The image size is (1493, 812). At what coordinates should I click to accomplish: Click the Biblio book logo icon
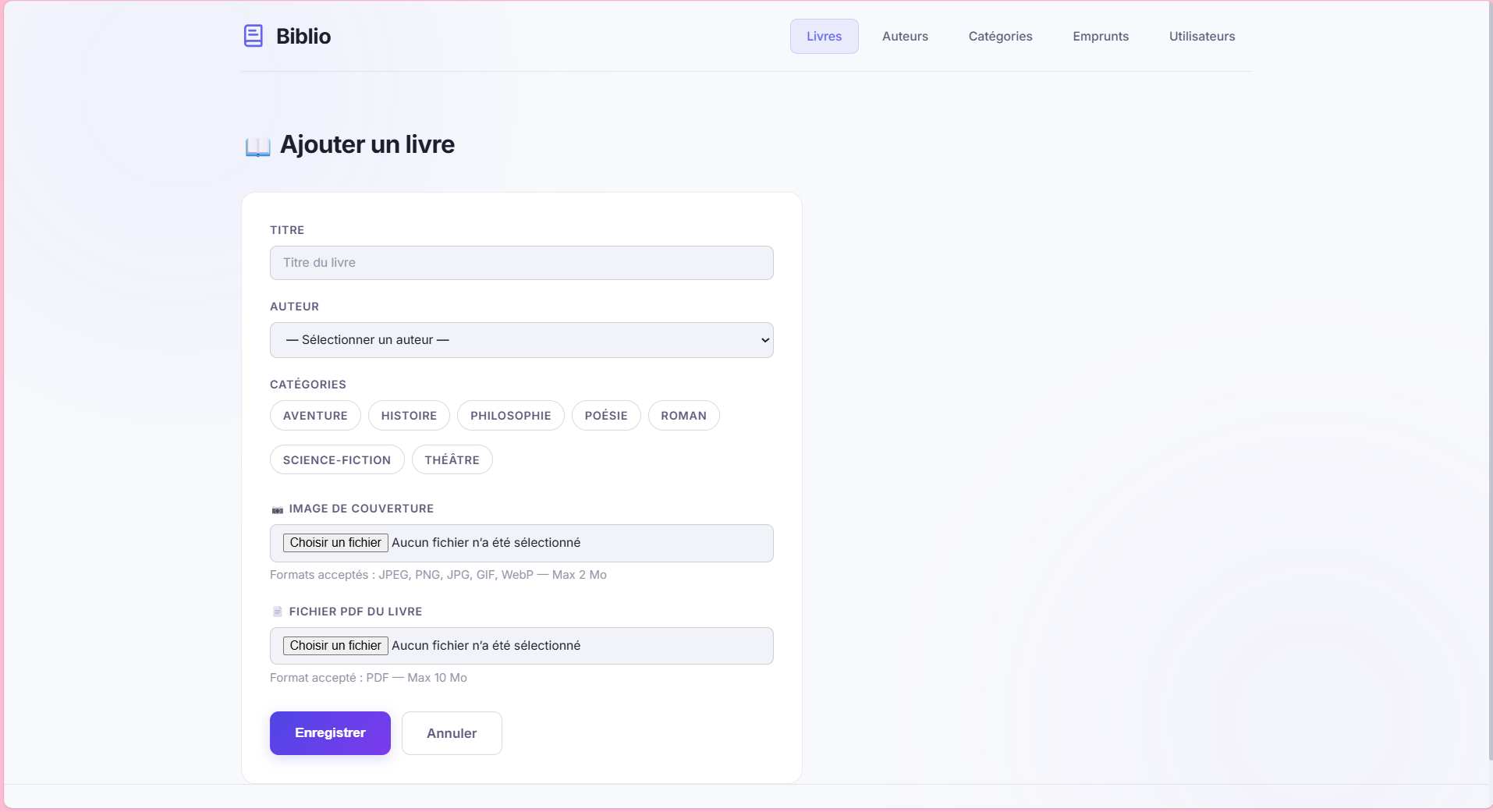point(254,36)
